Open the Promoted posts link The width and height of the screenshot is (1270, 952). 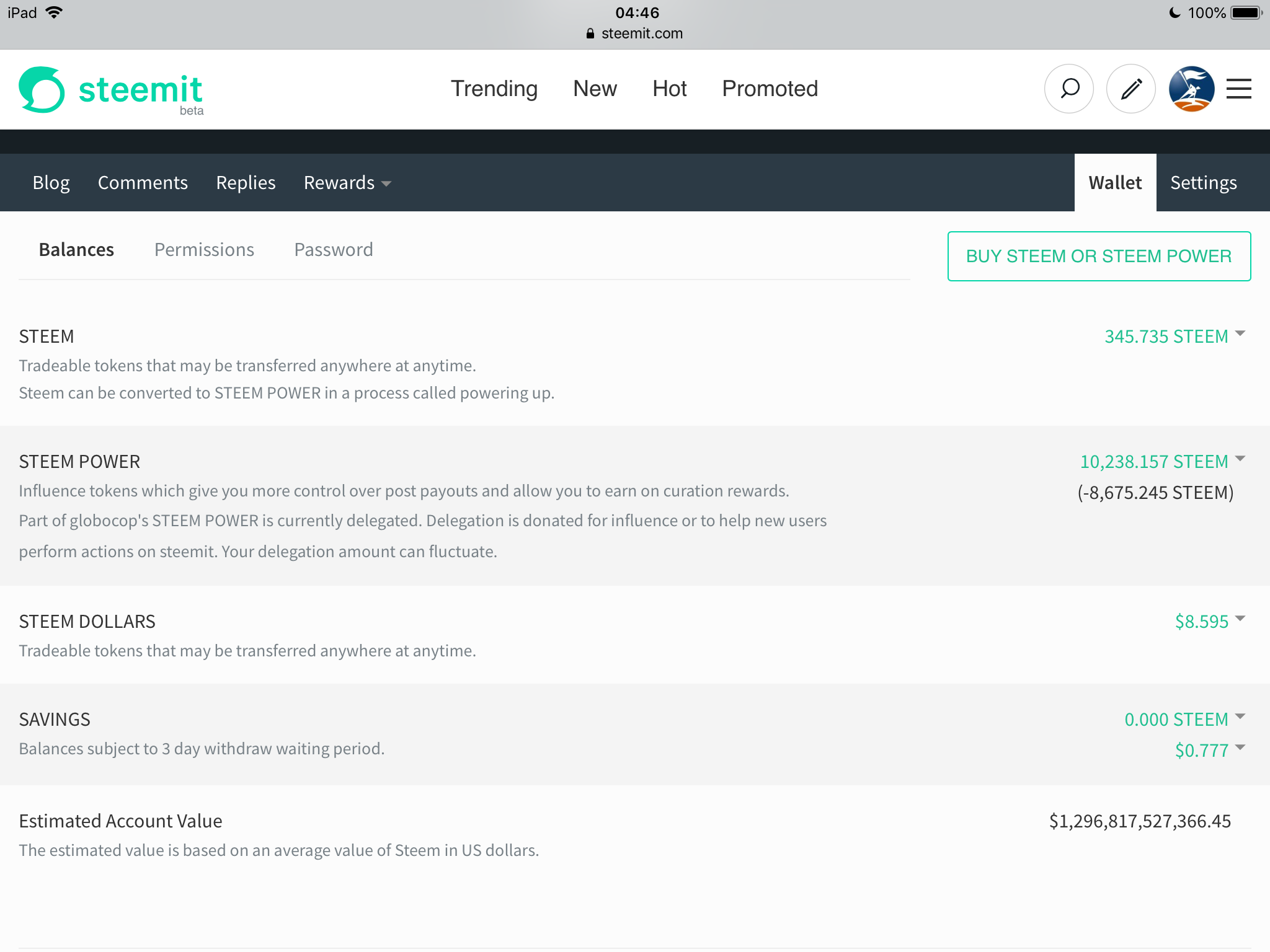770,89
